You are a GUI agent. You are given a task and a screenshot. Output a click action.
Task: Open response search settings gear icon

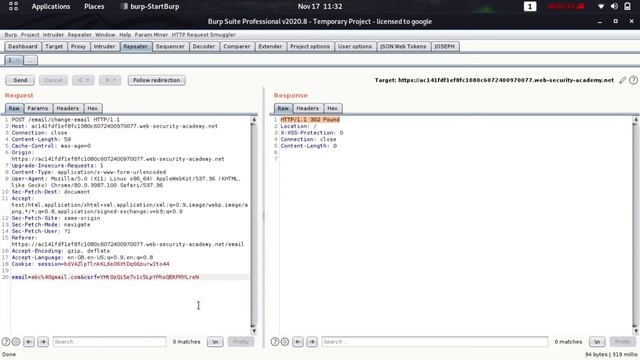(285, 342)
